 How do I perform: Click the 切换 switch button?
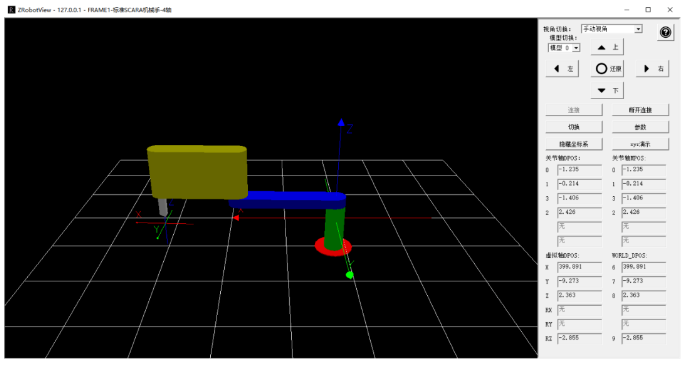(x=574, y=127)
